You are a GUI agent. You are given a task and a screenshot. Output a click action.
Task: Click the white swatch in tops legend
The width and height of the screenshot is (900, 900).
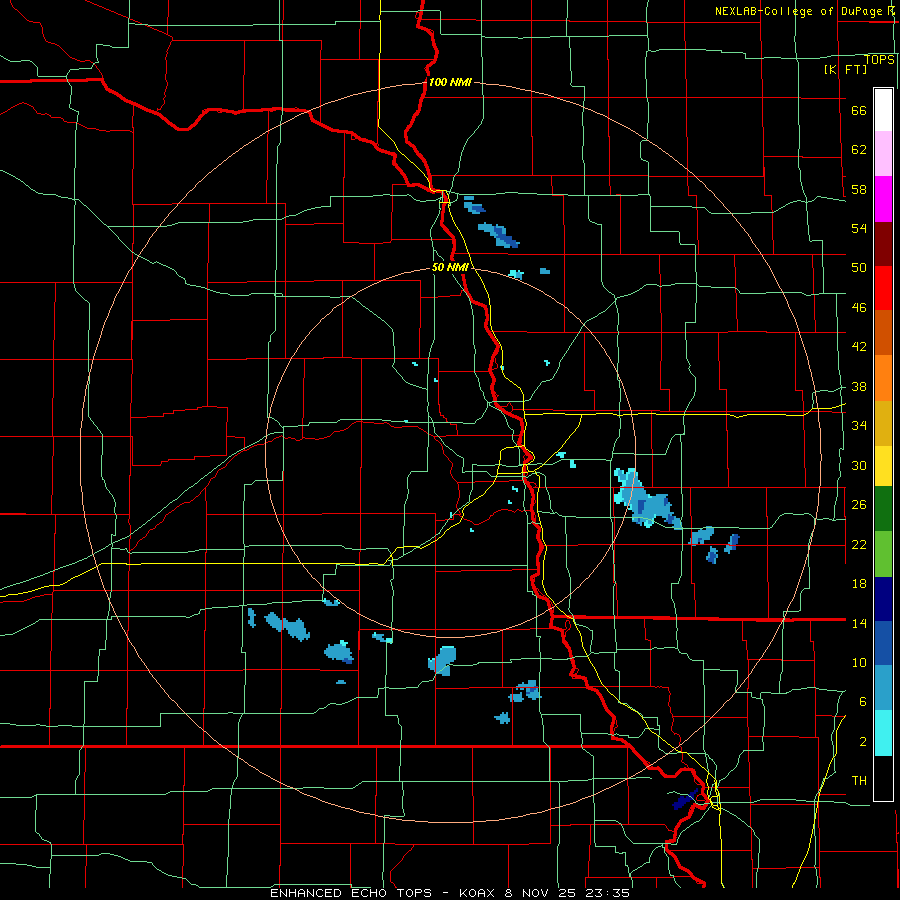883,110
